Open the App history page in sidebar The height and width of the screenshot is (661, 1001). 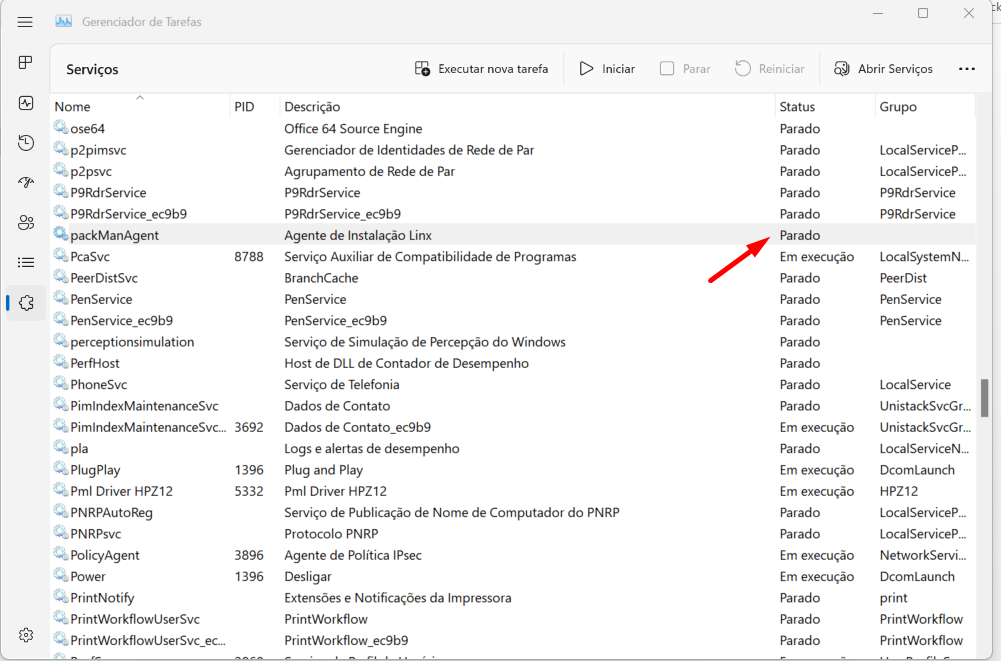pyautogui.click(x=26, y=143)
